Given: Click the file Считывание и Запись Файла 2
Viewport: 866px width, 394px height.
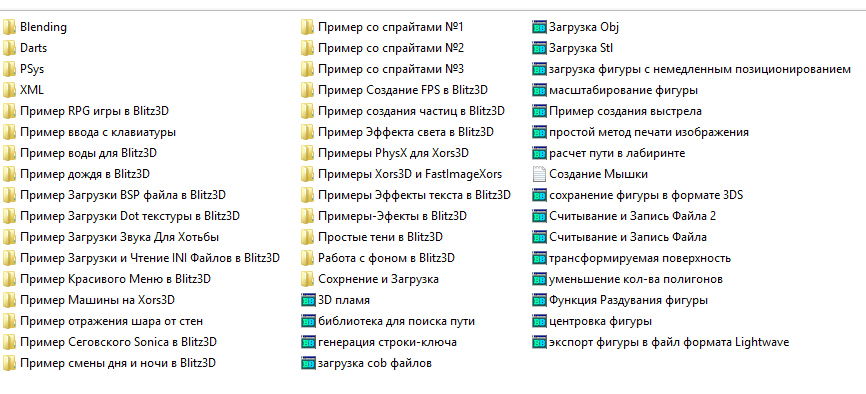Looking at the screenshot, I should (x=624, y=216).
